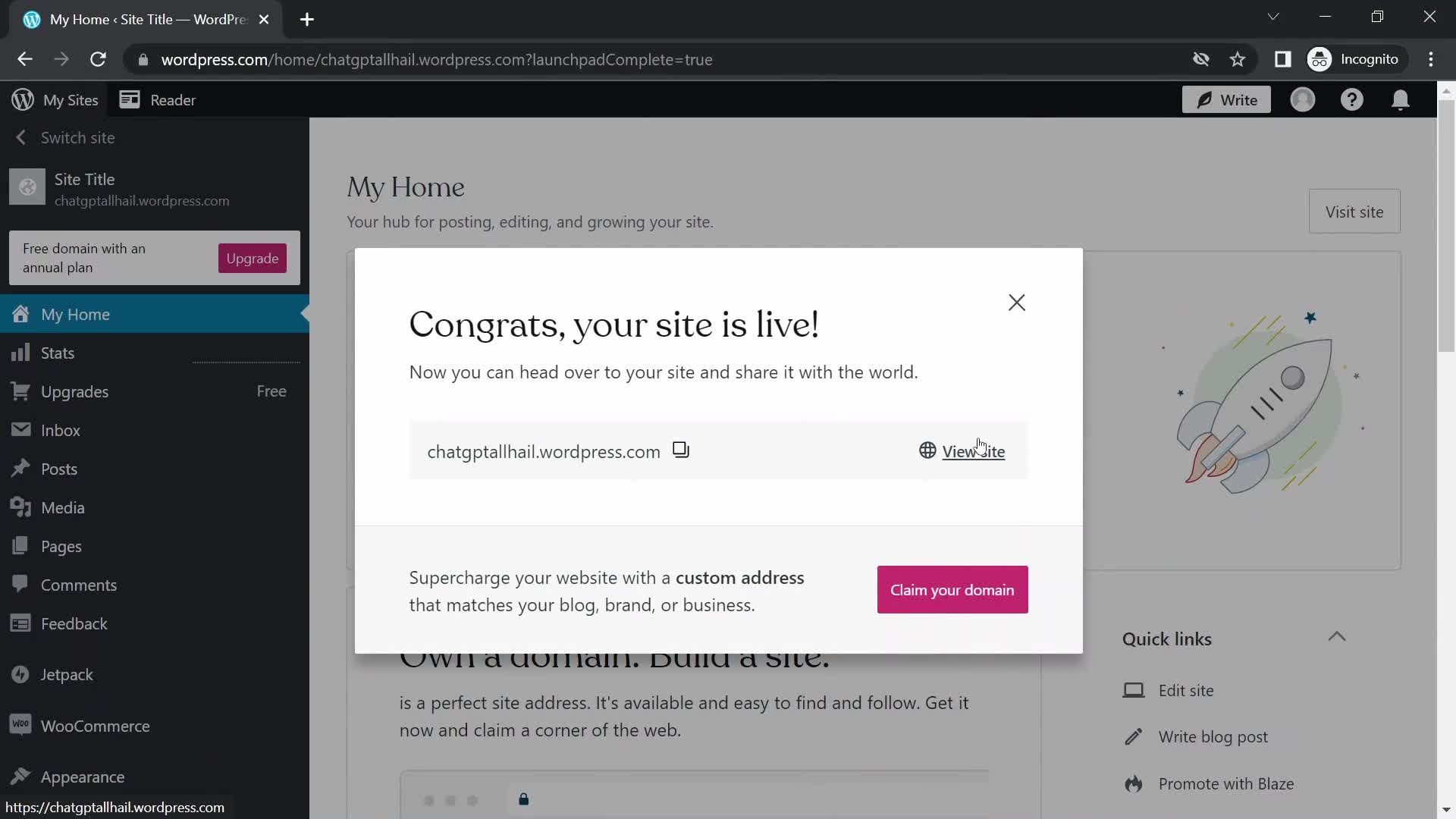The image size is (1456, 819).
Task: Click the Notifications bell icon
Action: tap(1402, 99)
